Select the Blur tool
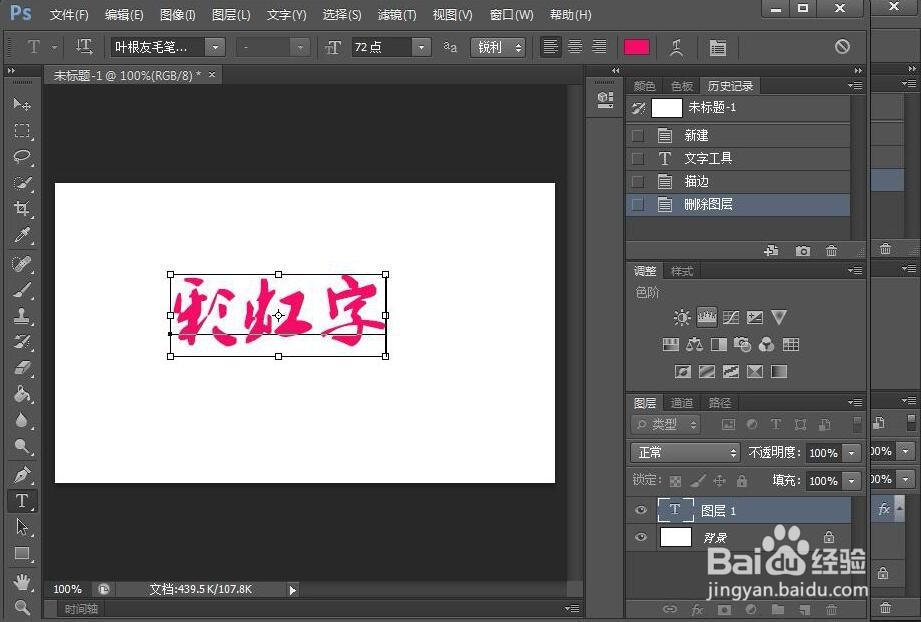The image size is (921, 622). [x=22, y=421]
